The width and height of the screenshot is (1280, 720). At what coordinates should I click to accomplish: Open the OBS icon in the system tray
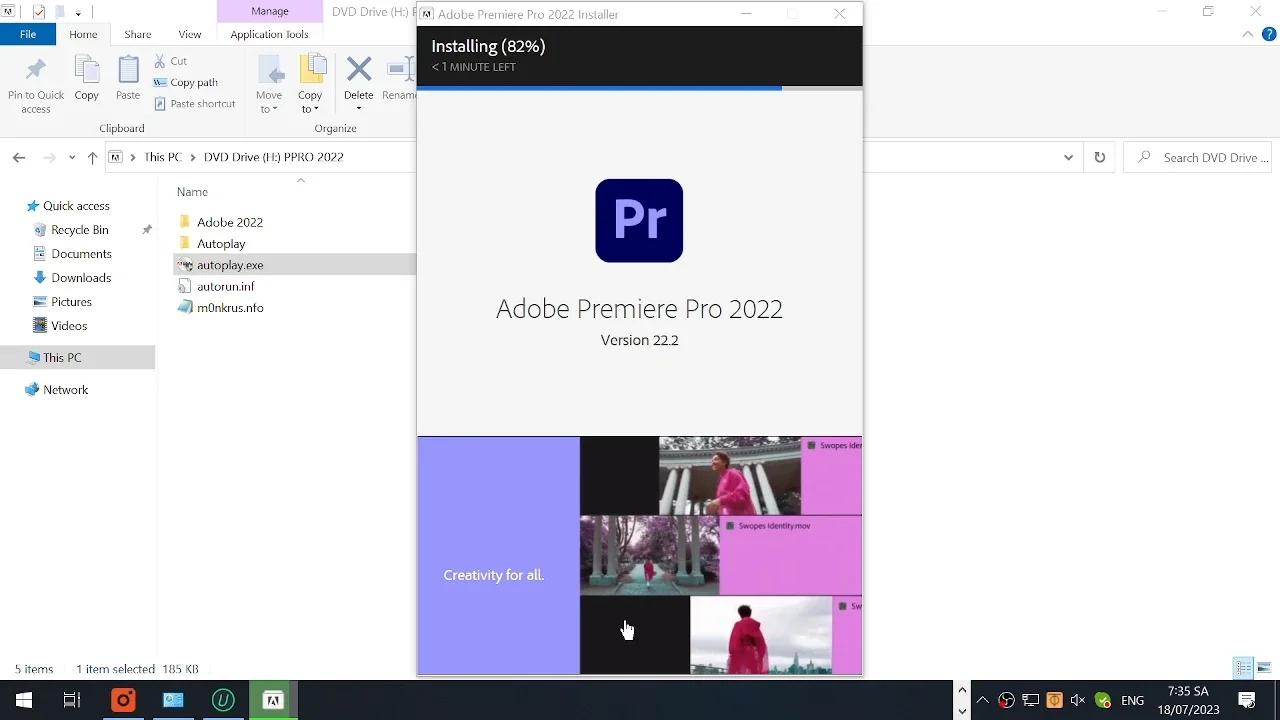click(1006, 699)
